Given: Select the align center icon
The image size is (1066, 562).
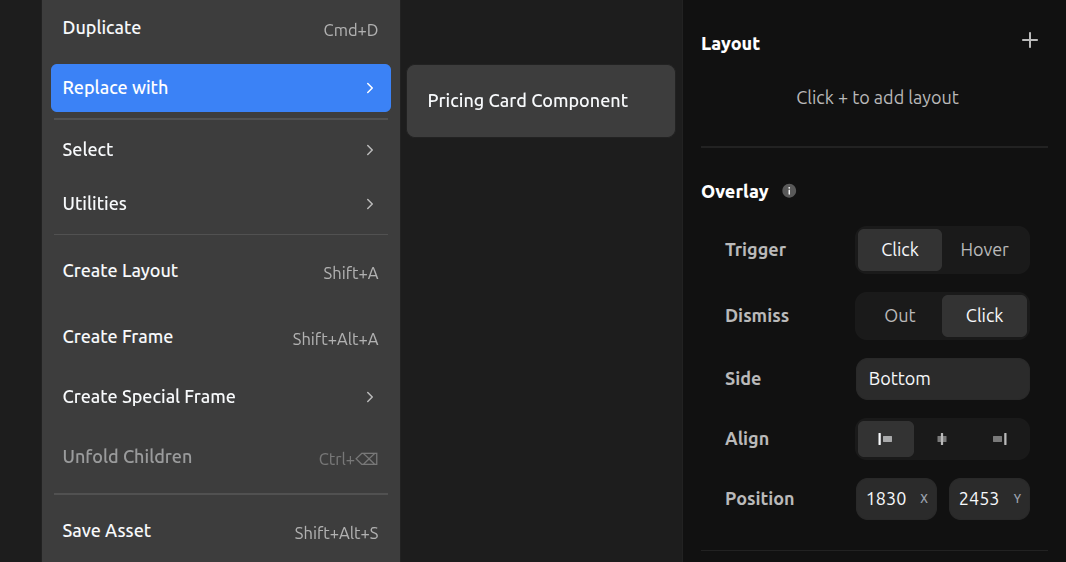Looking at the screenshot, I should coord(942,439).
